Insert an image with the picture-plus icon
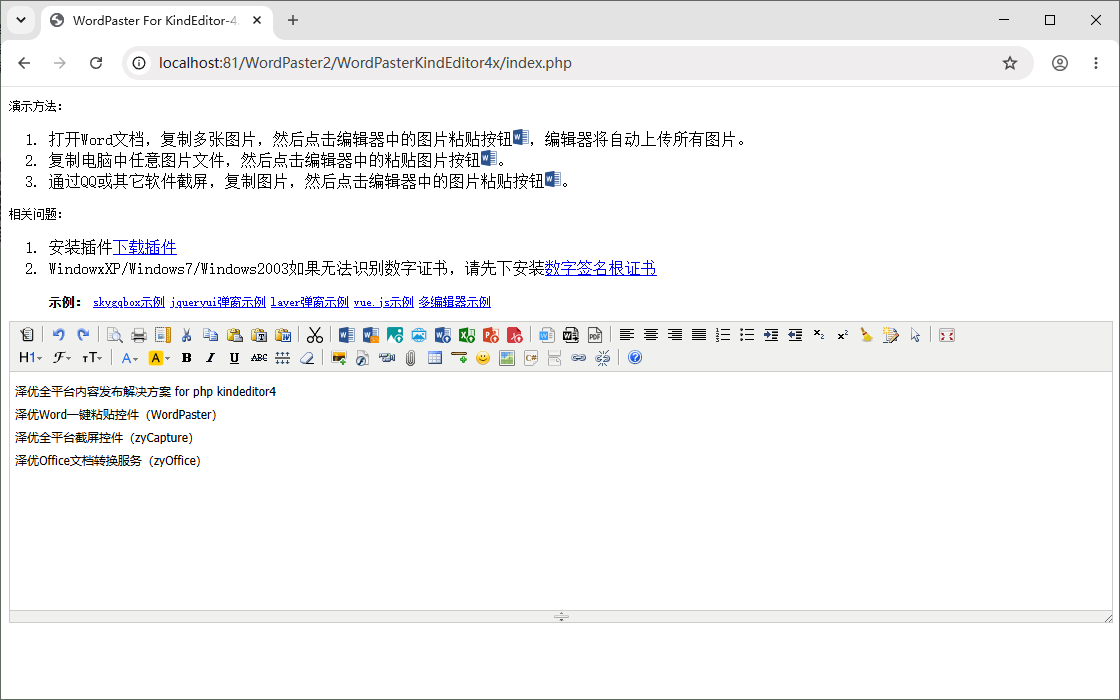 click(339, 358)
